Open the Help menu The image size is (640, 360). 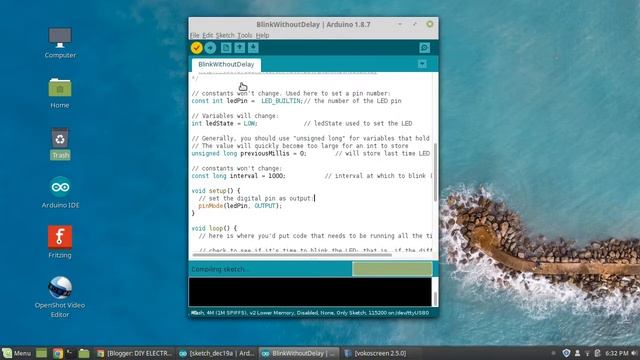coord(262,36)
